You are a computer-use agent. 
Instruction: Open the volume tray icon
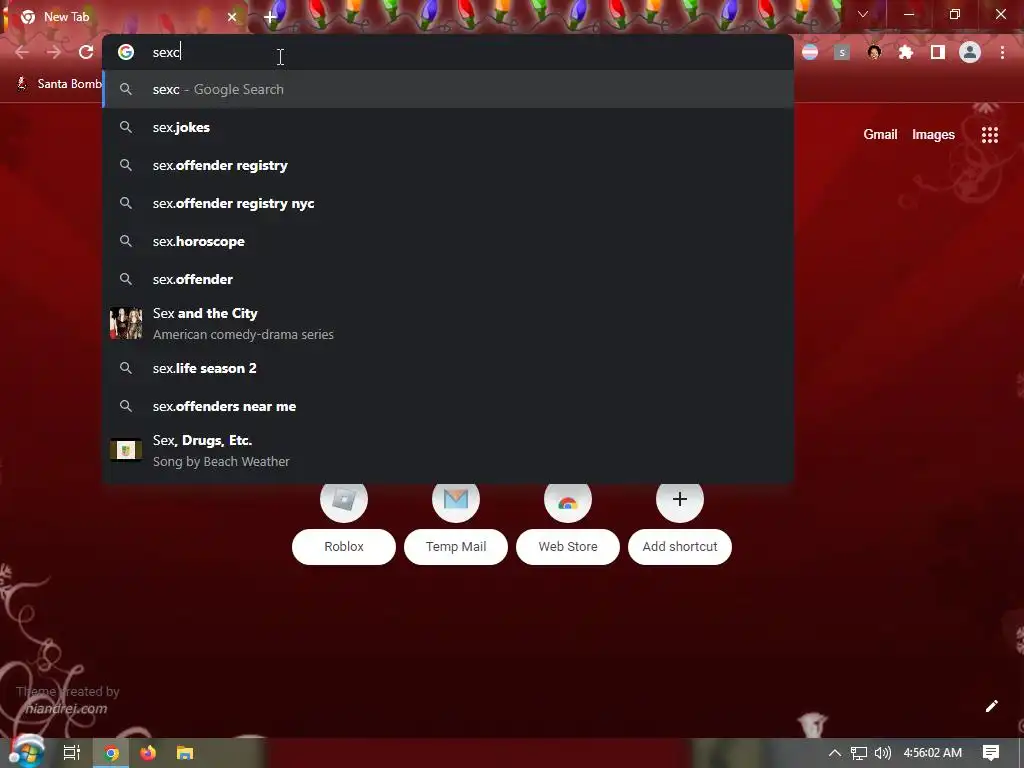[882, 753]
